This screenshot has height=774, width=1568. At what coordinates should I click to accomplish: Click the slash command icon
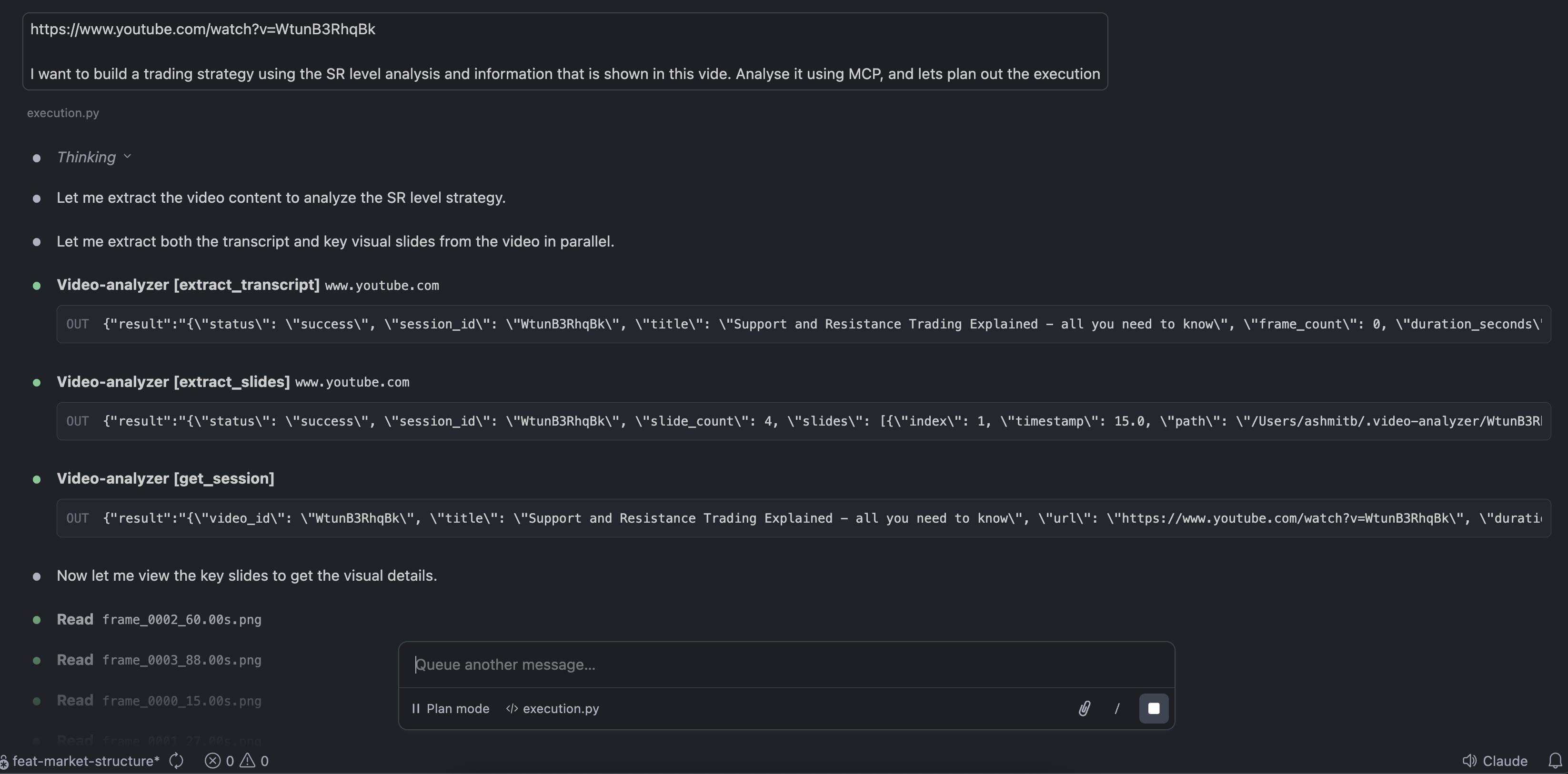(x=1117, y=708)
